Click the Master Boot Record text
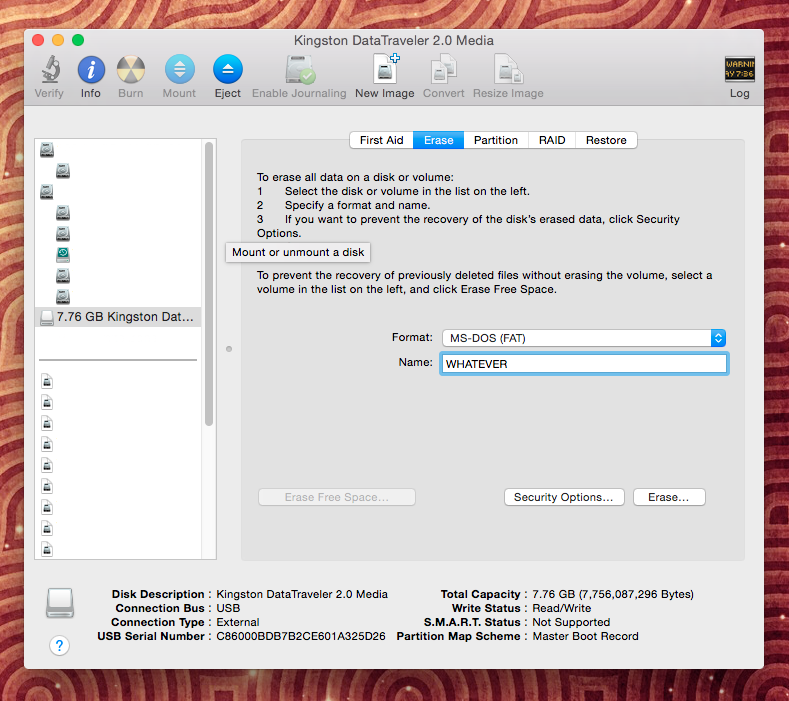 point(585,636)
